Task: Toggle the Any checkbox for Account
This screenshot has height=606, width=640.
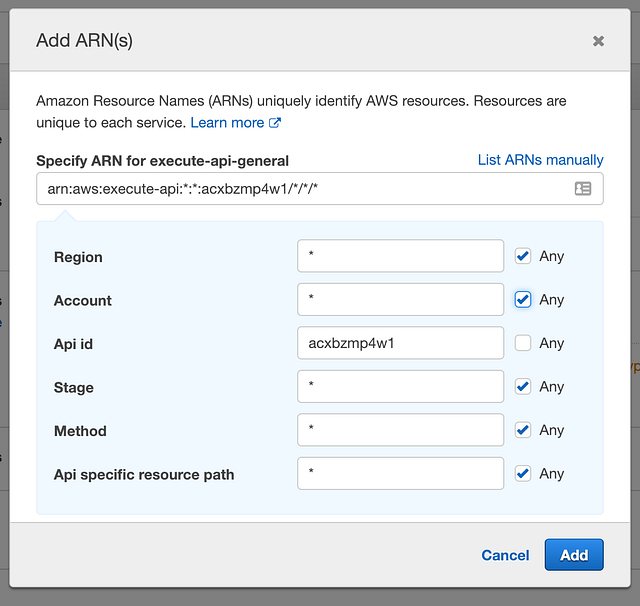Action: coord(523,300)
